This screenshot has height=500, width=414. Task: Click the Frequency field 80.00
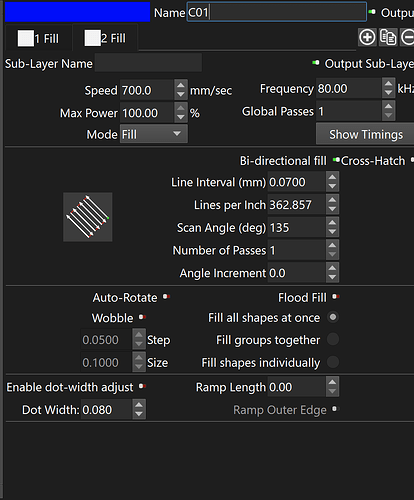click(x=348, y=88)
